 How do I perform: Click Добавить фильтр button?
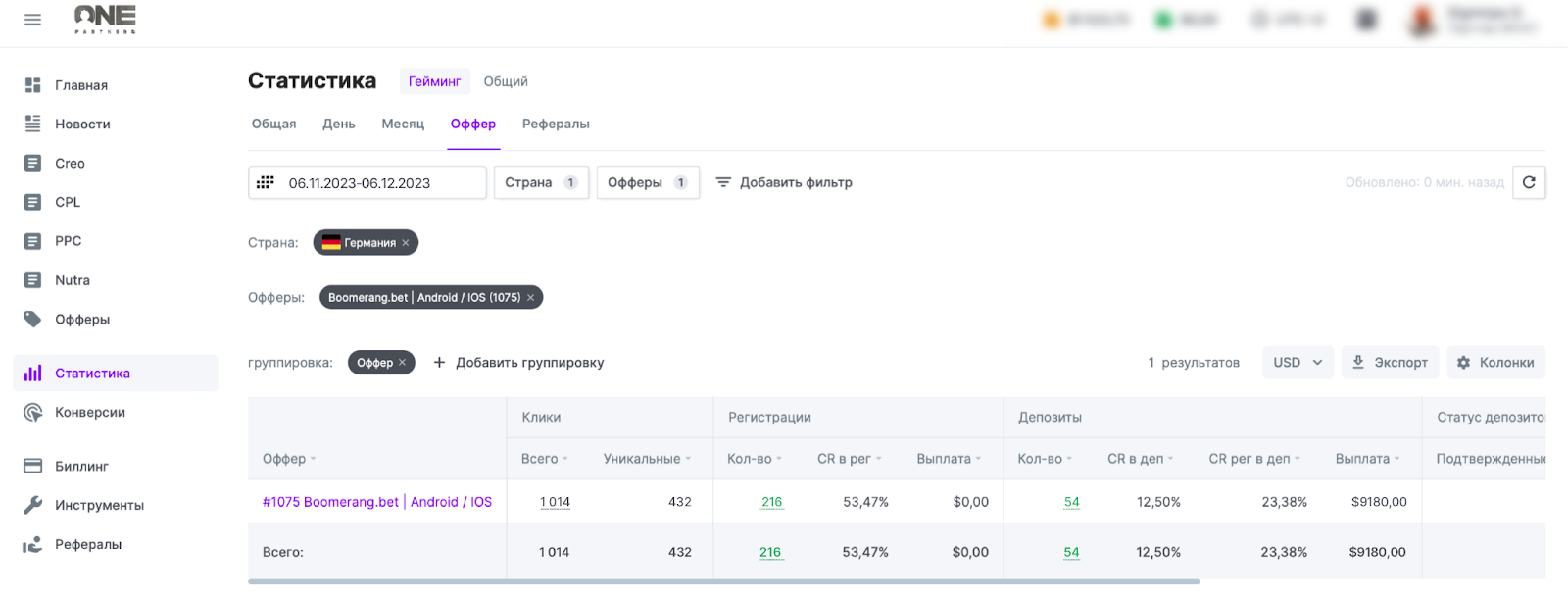pos(784,182)
